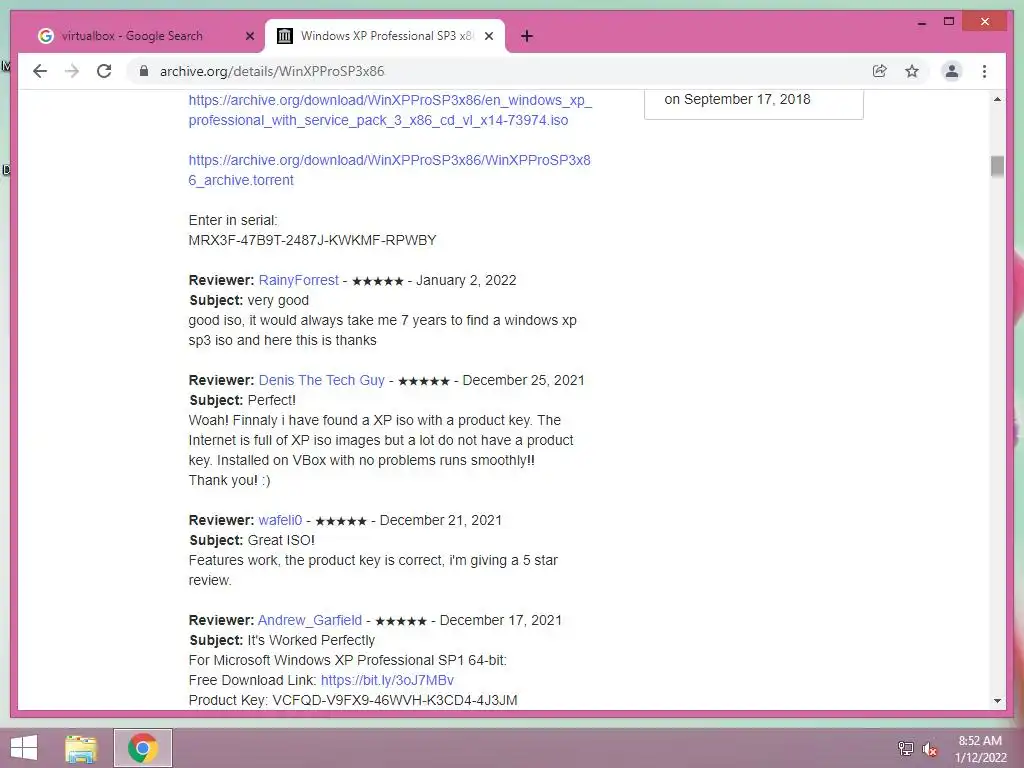The width and height of the screenshot is (1024, 768).
Task: Click the 'Subject: Great ISO!' line
Action: coord(252,540)
